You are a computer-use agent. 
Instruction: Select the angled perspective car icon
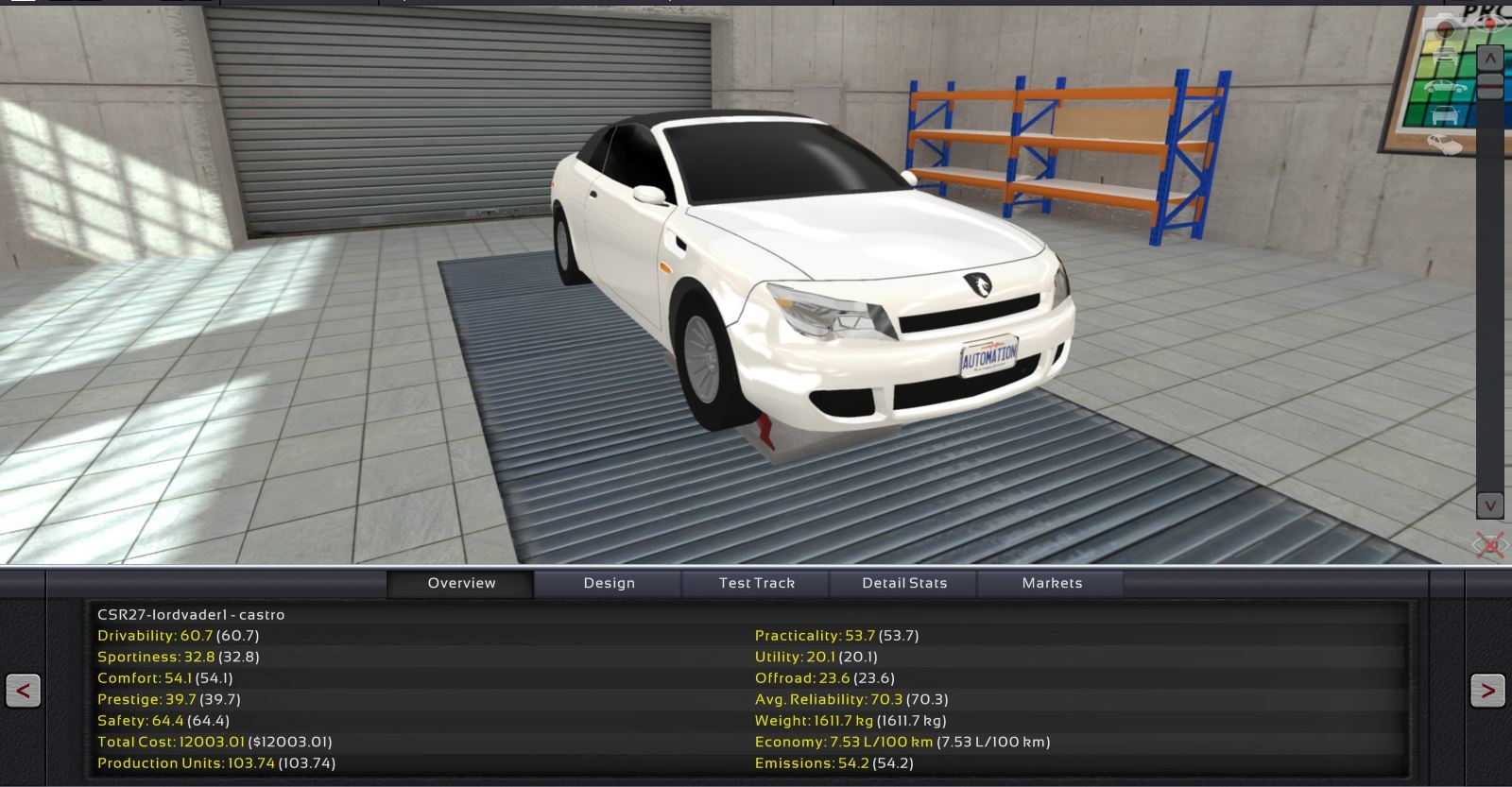[1445, 145]
